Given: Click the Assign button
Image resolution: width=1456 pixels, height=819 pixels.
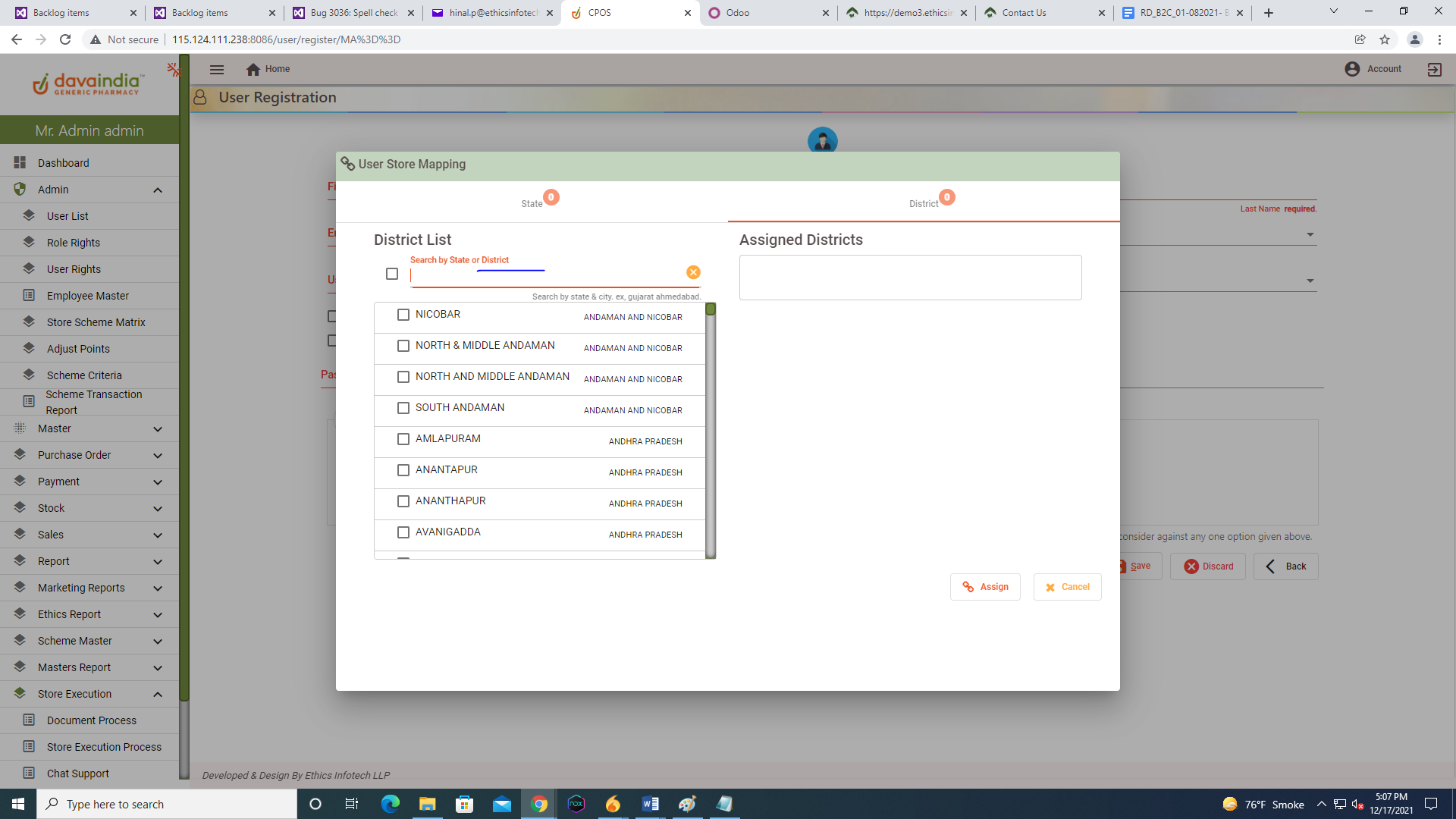Looking at the screenshot, I should pyautogui.click(x=985, y=587).
